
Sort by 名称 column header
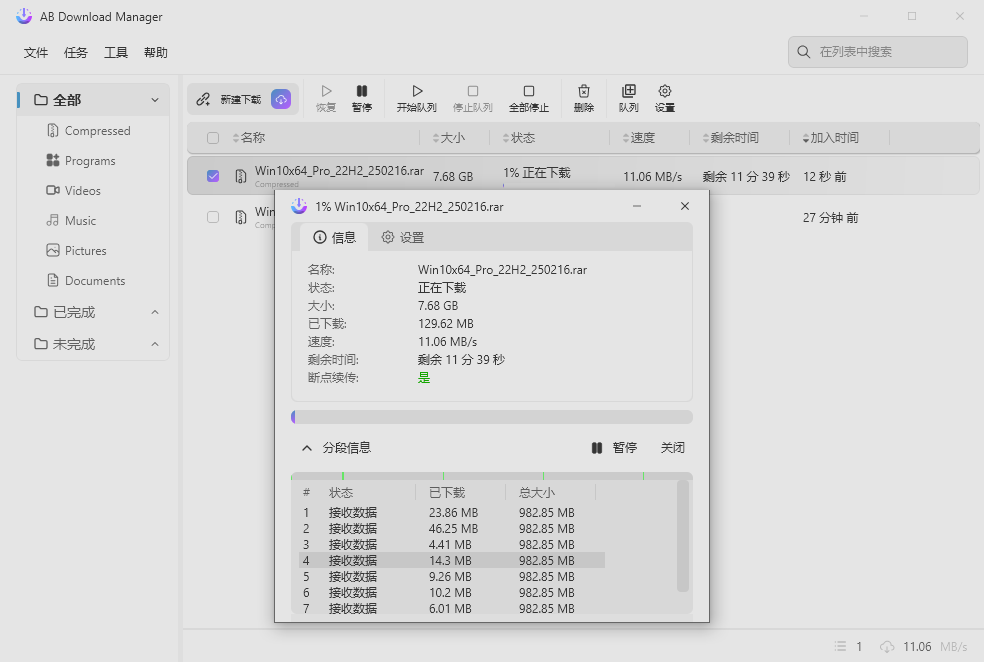point(249,138)
